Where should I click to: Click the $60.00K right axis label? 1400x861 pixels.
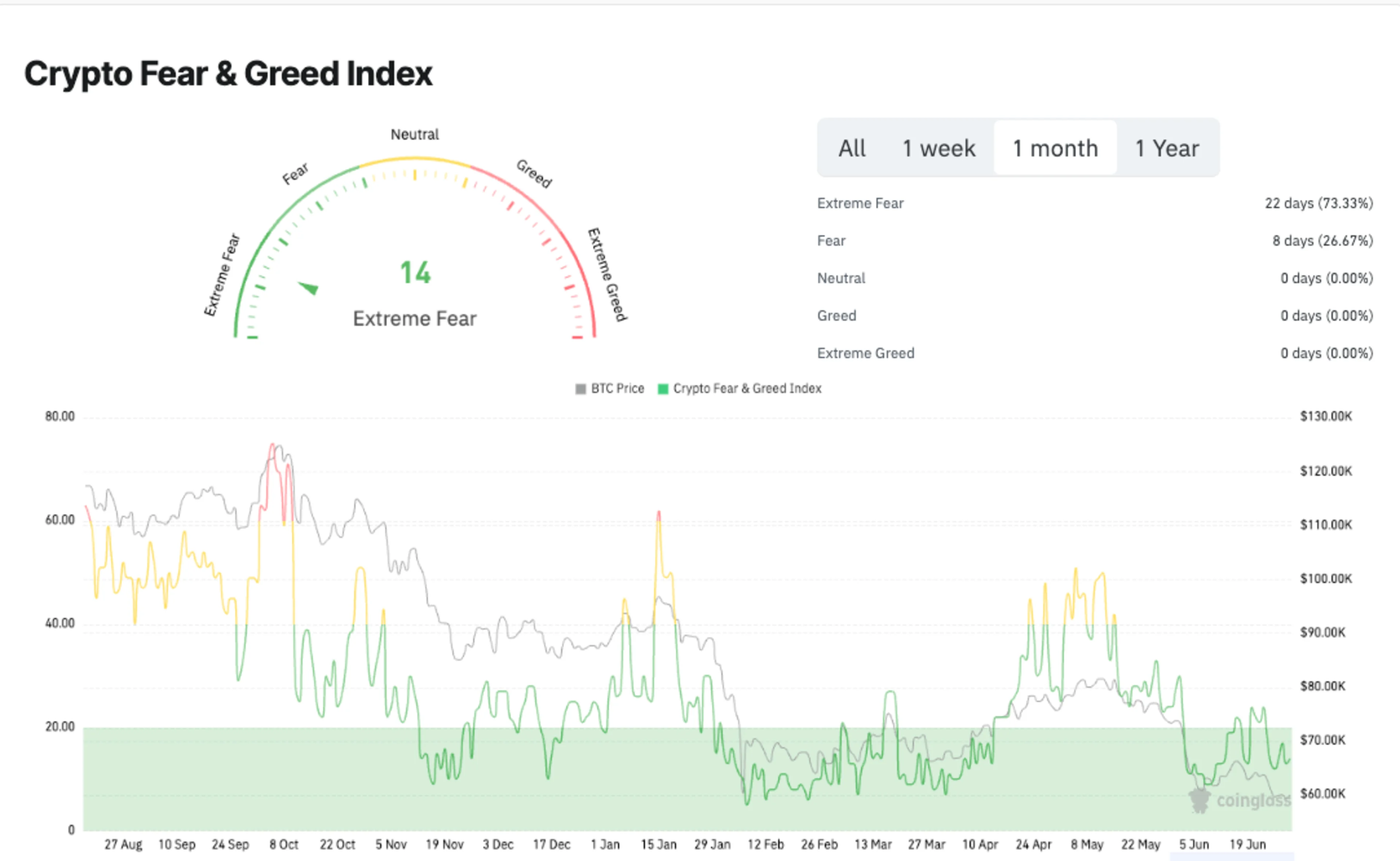[x=1323, y=794]
